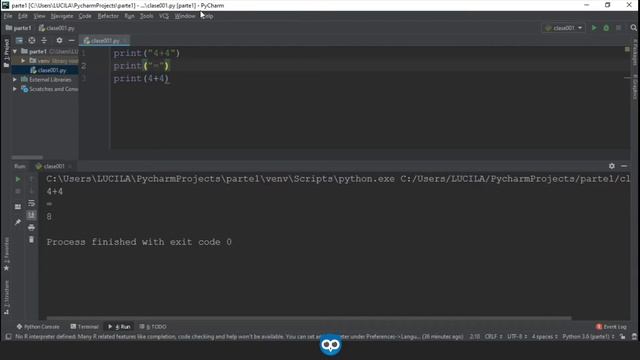The image size is (640, 360).
Task: Open the Code menu
Action: (x=85, y=16)
